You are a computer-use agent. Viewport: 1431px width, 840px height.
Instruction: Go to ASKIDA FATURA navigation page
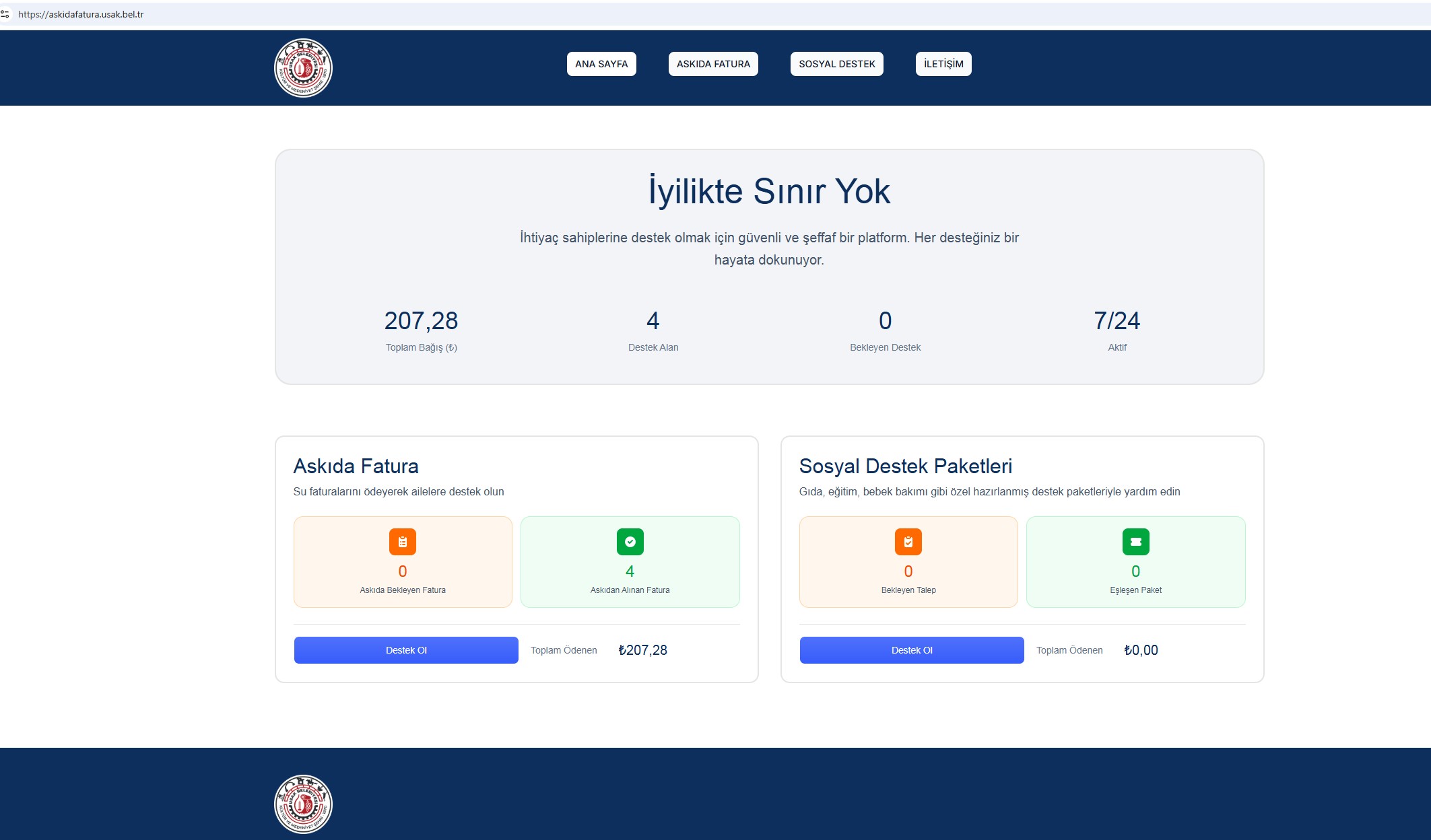click(713, 64)
